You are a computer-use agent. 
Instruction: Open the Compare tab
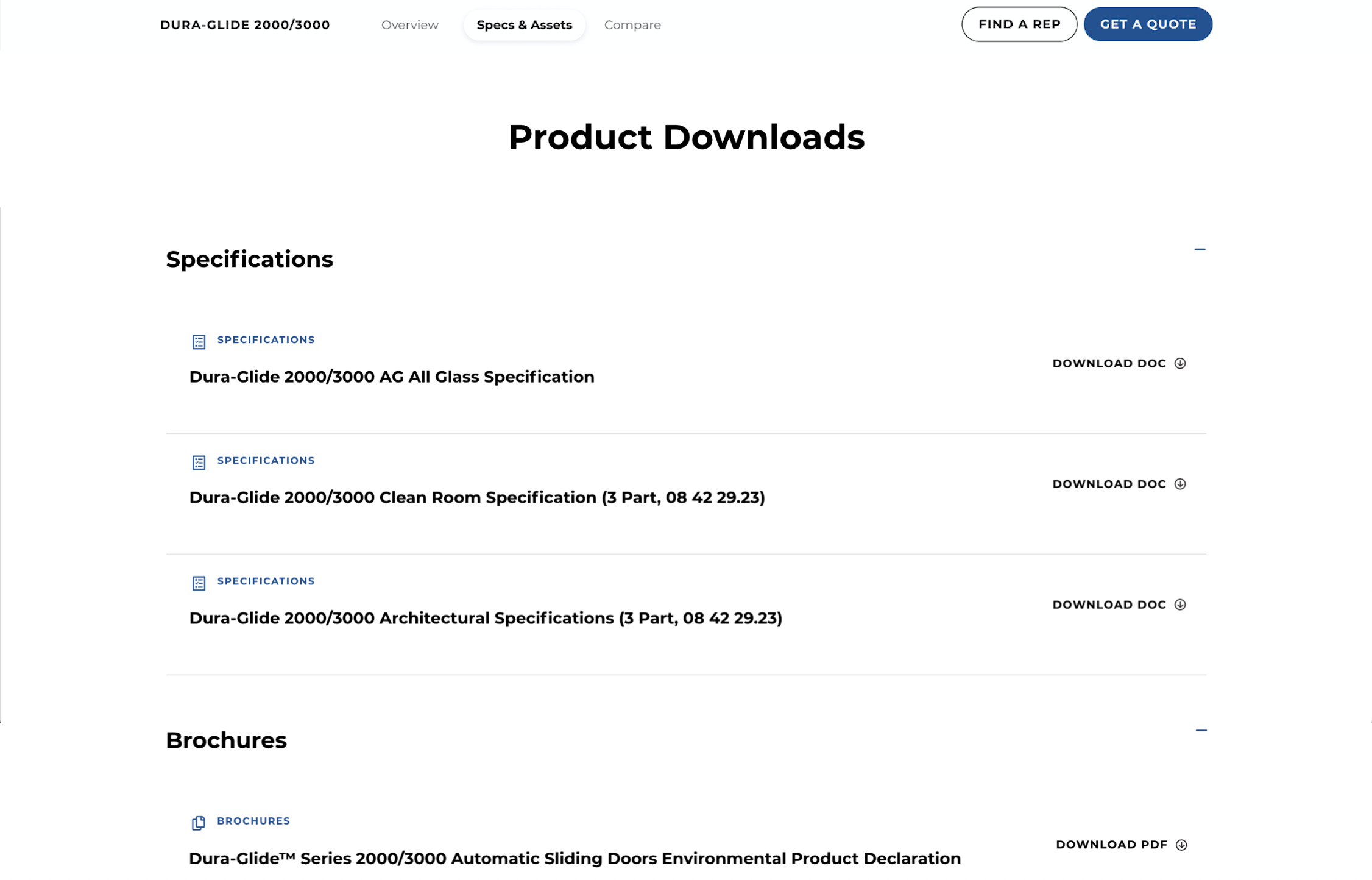pyautogui.click(x=632, y=25)
